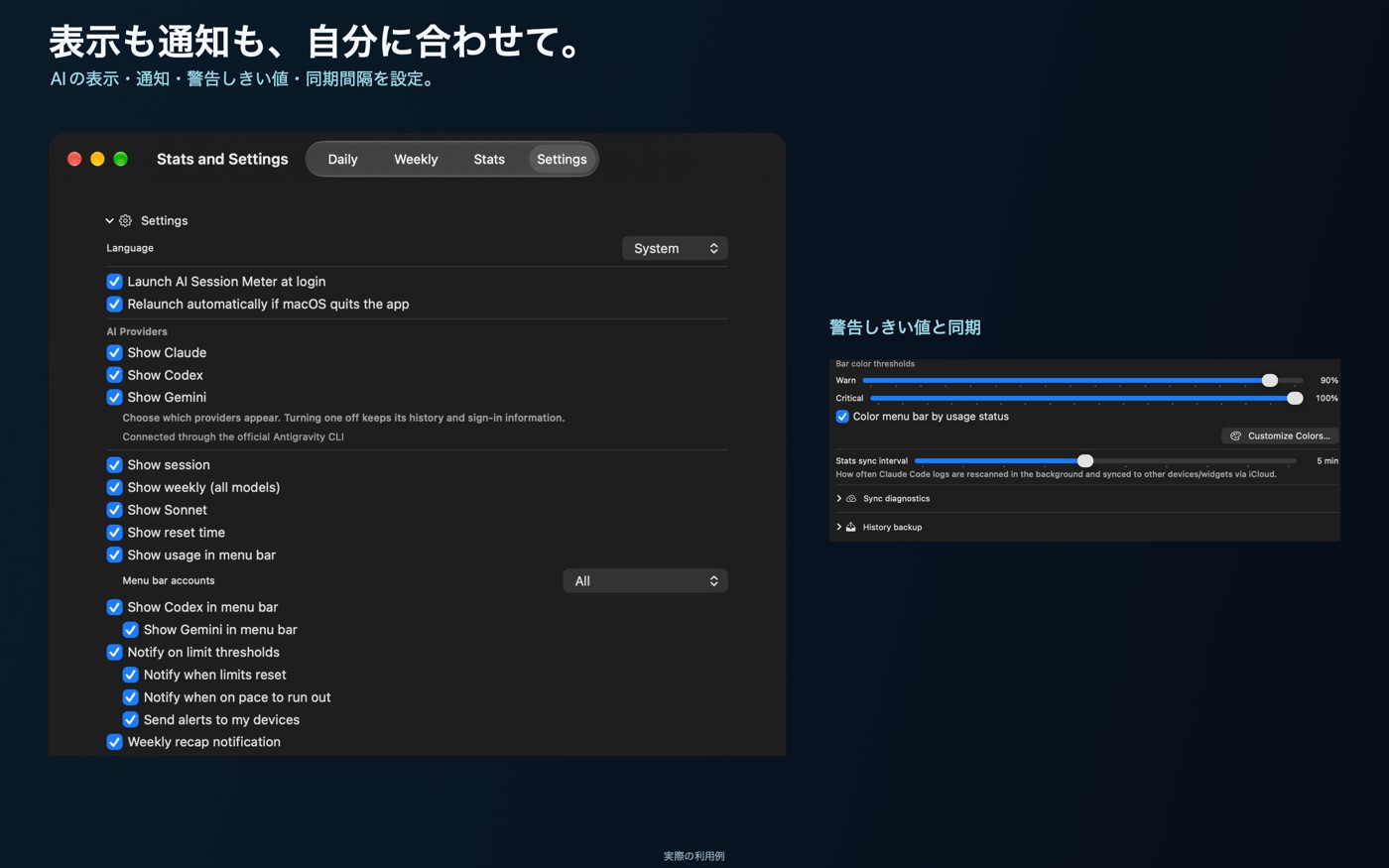
Task: Switch to the Daily tab
Action: (x=342, y=160)
